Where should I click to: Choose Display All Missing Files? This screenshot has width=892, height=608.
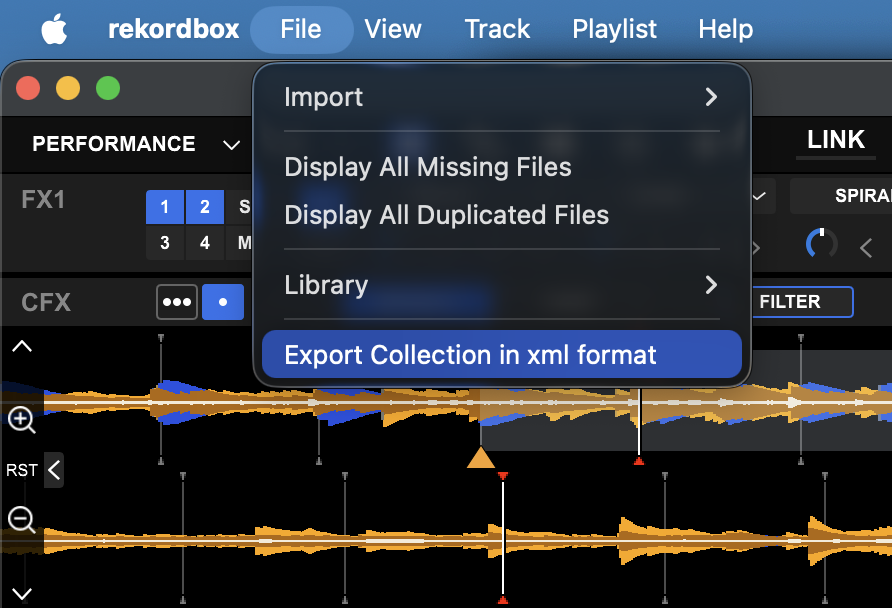coord(502,167)
